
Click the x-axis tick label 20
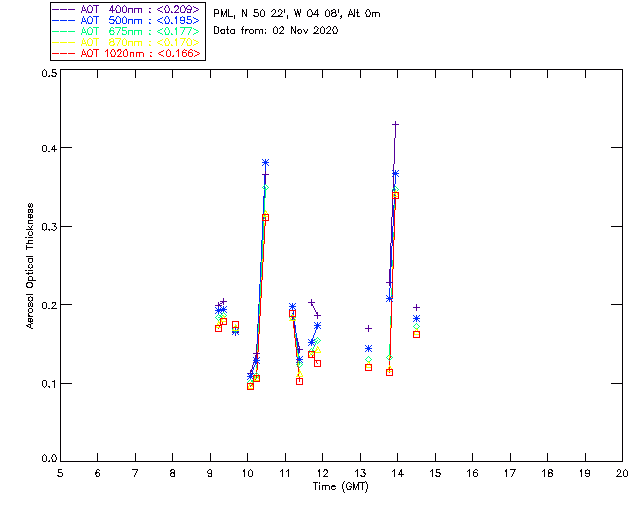pos(622,473)
